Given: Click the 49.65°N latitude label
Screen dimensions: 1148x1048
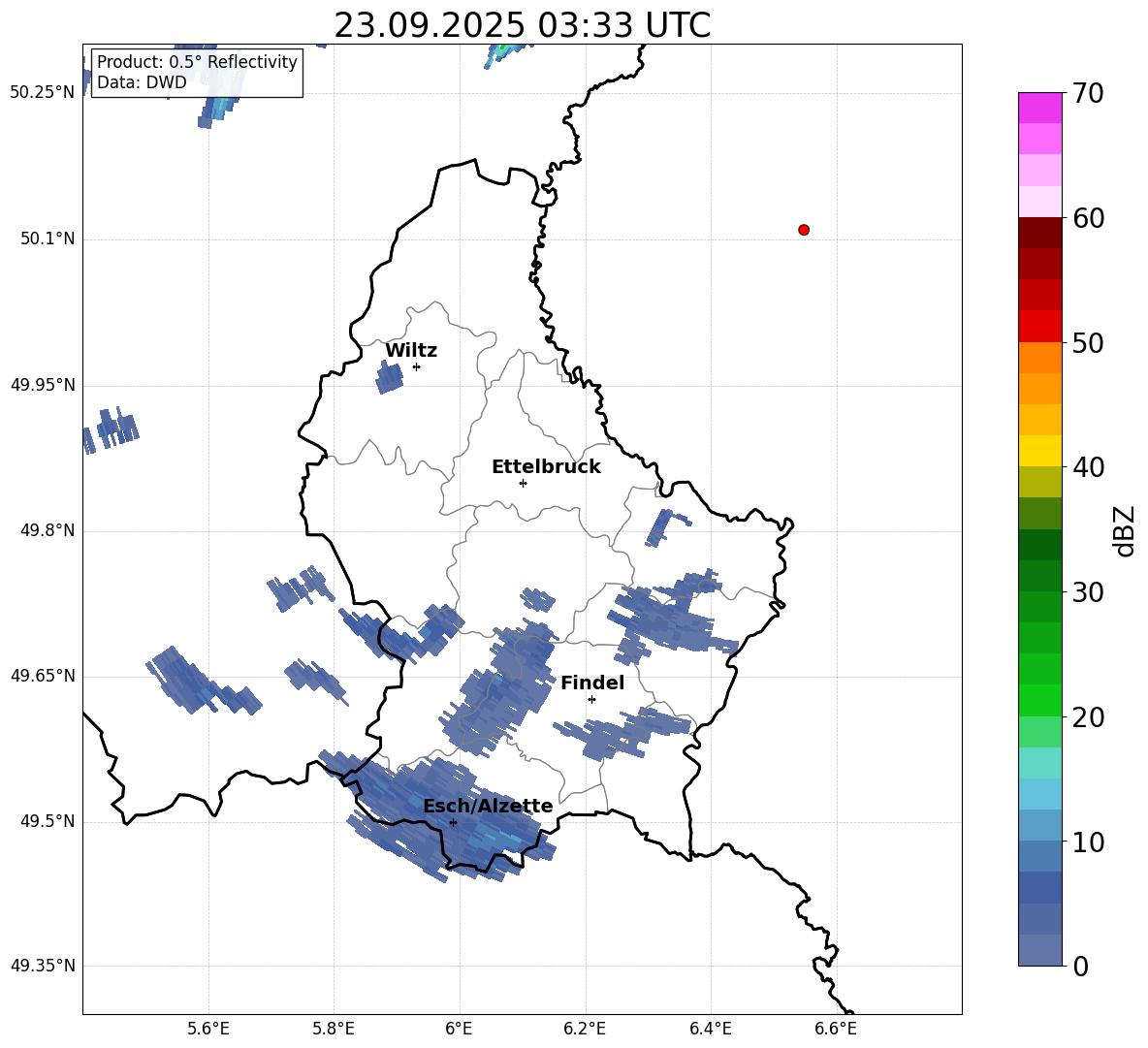Looking at the screenshot, I should (x=43, y=675).
